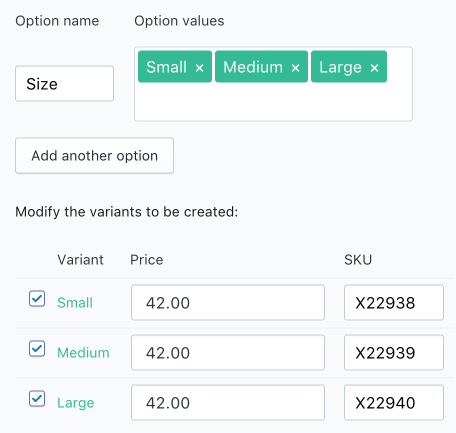
Task: Edit the SKU field X22938
Action: 394,303
